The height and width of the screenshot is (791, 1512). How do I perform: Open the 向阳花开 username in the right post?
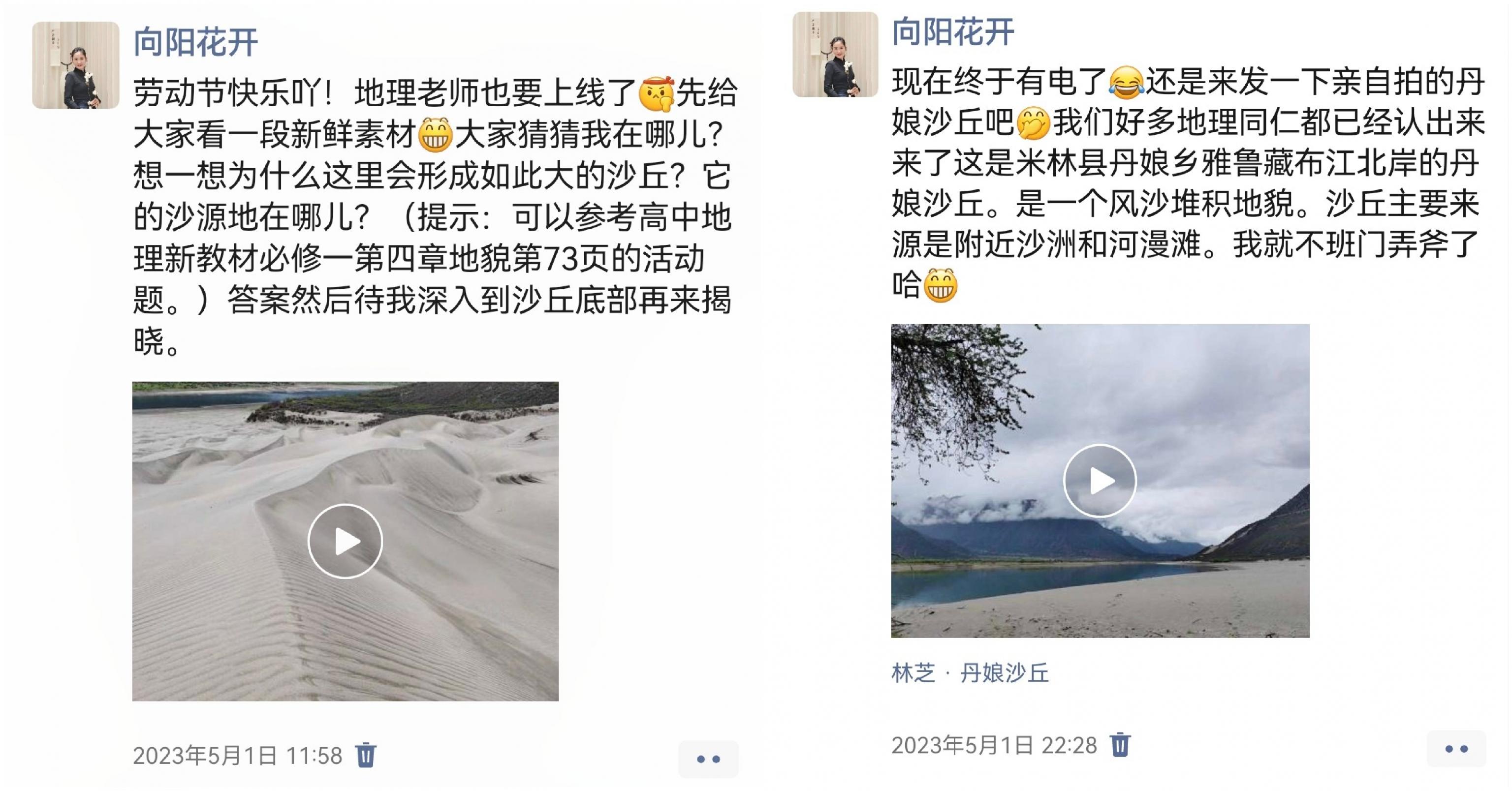[x=953, y=31]
